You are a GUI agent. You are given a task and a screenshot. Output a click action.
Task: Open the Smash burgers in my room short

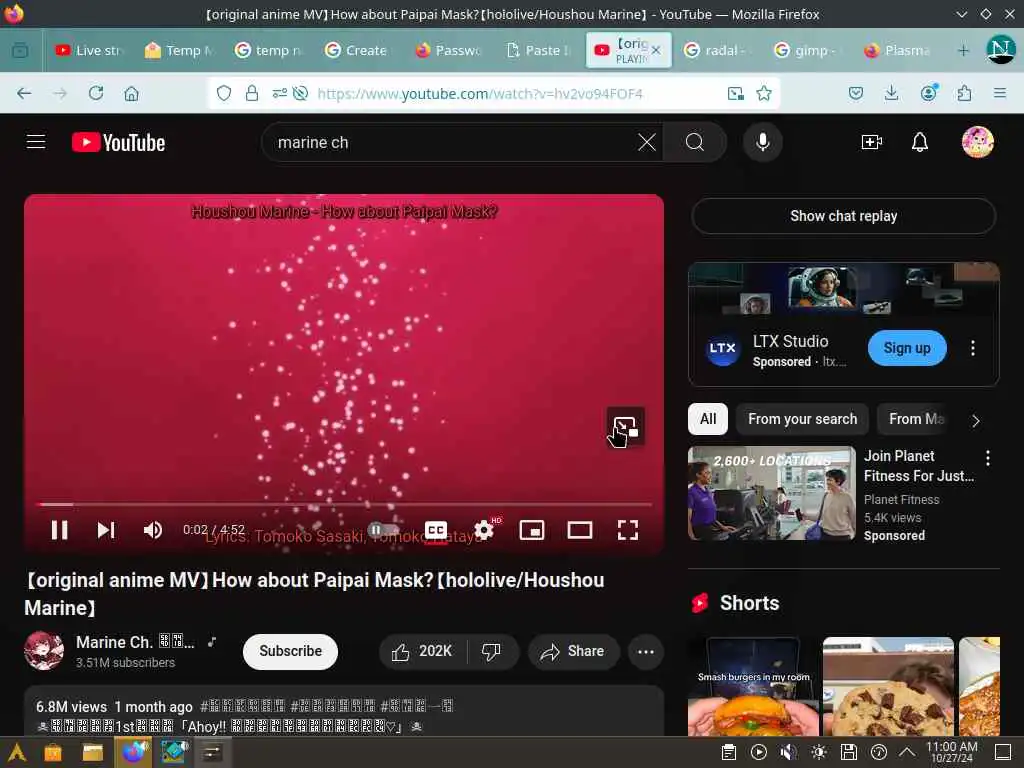(x=753, y=686)
